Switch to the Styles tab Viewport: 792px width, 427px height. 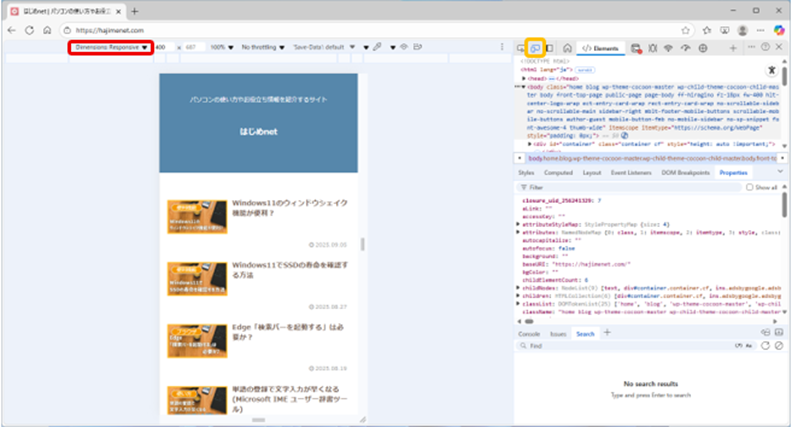526,173
